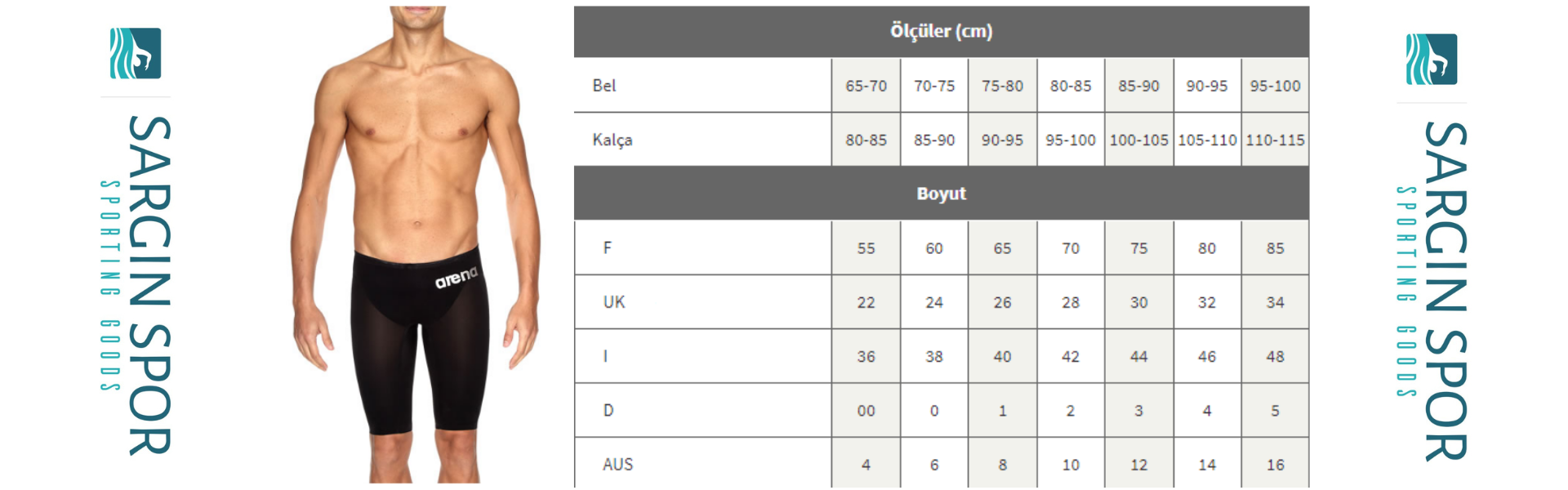Select Bel value 85-90 cell
This screenshot has height=490, width=1568.
(1138, 85)
